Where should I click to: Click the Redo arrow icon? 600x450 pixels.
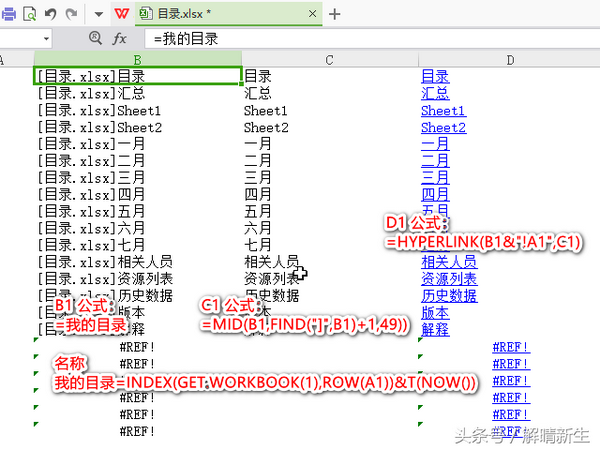pos(71,14)
